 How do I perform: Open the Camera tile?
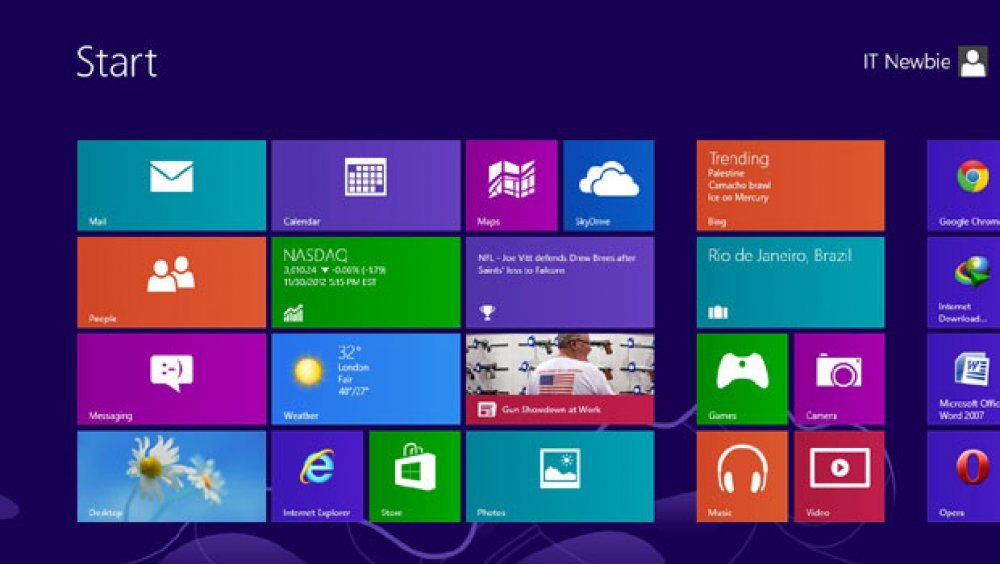click(x=839, y=379)
